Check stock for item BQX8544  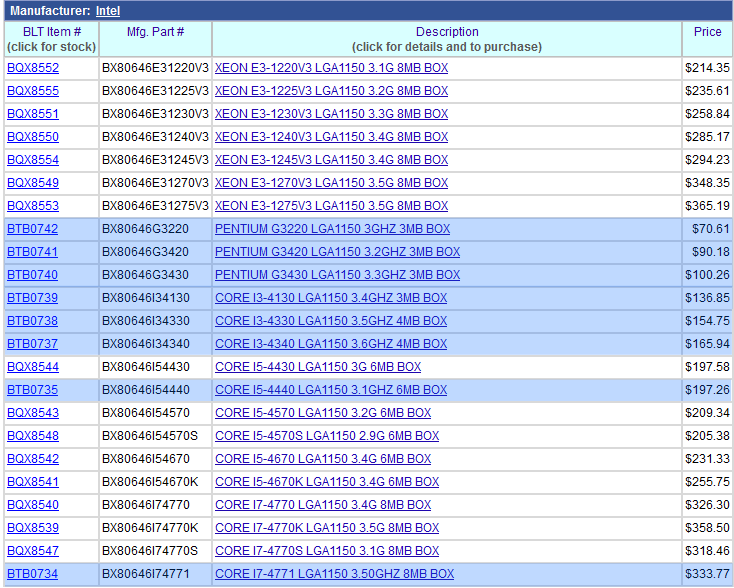(x=33, y=367)
